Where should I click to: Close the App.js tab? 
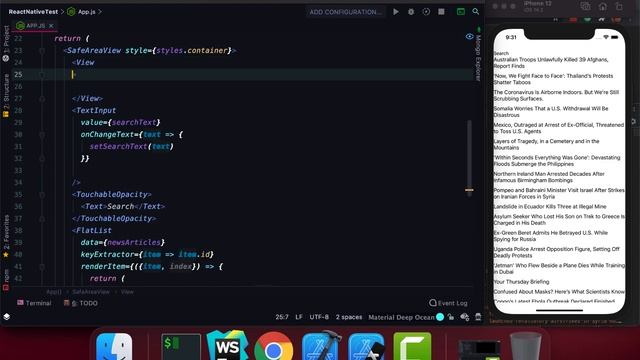pyautogui.click(x=51, y=26)
